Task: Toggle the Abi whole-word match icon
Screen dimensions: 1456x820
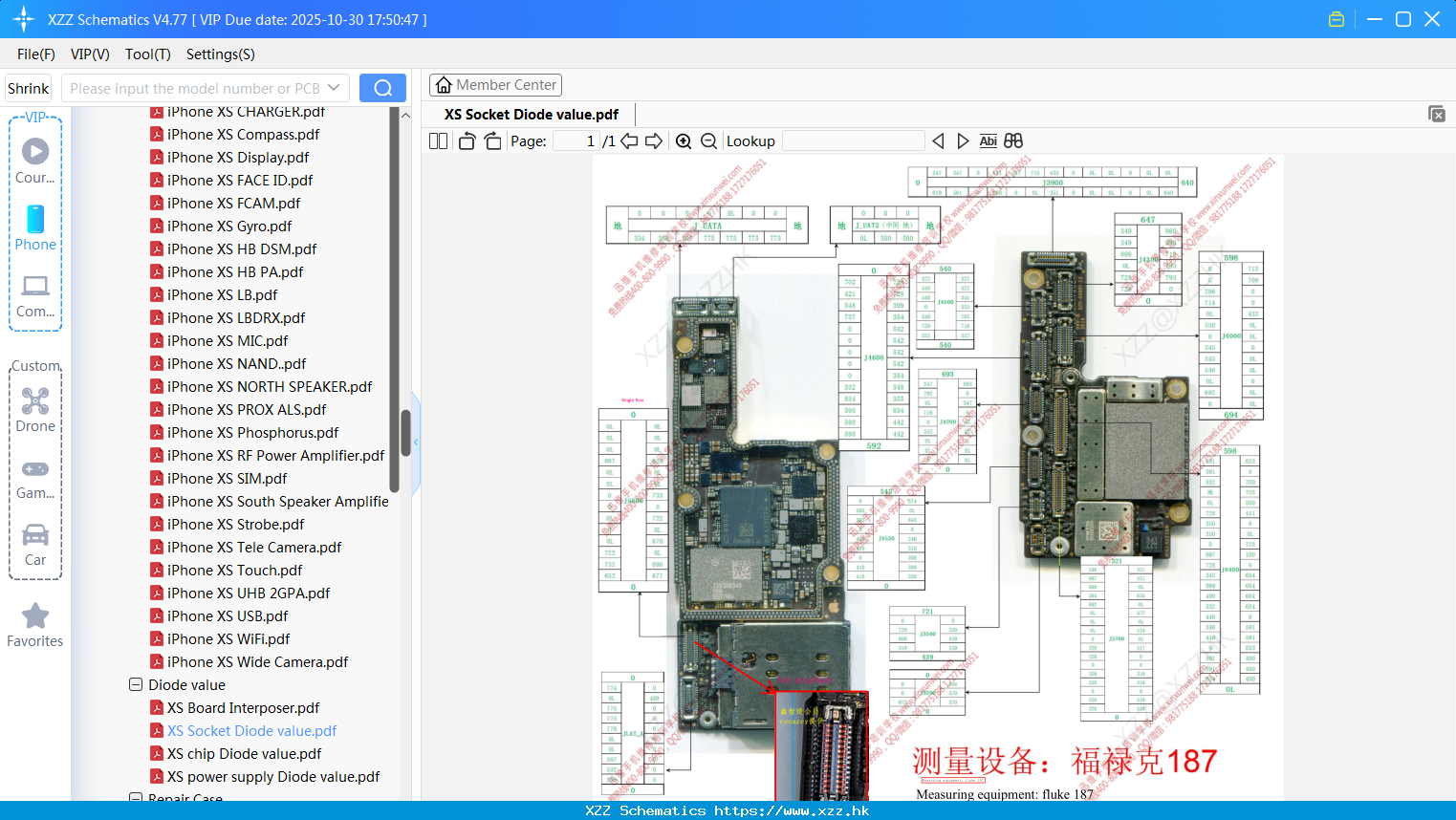Action: click(x=989, y=141)
